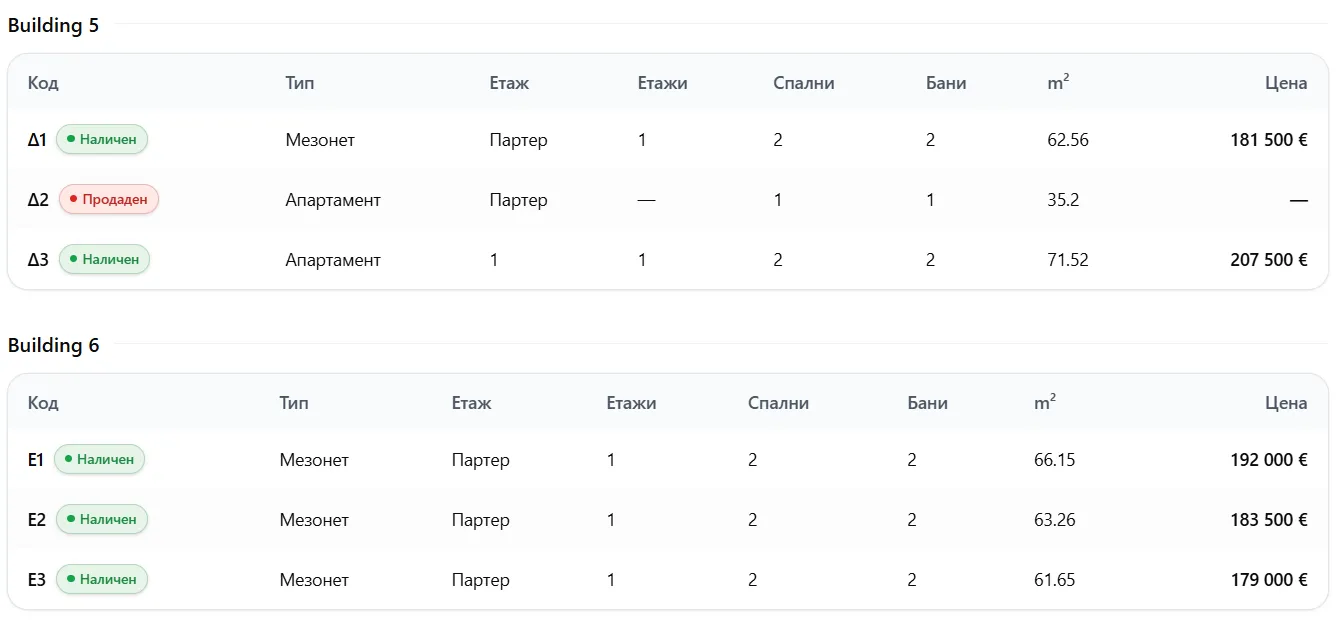Image resolution: width=1338 pixels, height=634 pixels.
Task: Select the 179 000 € price of E3
Action: (x=1268, y=580)
